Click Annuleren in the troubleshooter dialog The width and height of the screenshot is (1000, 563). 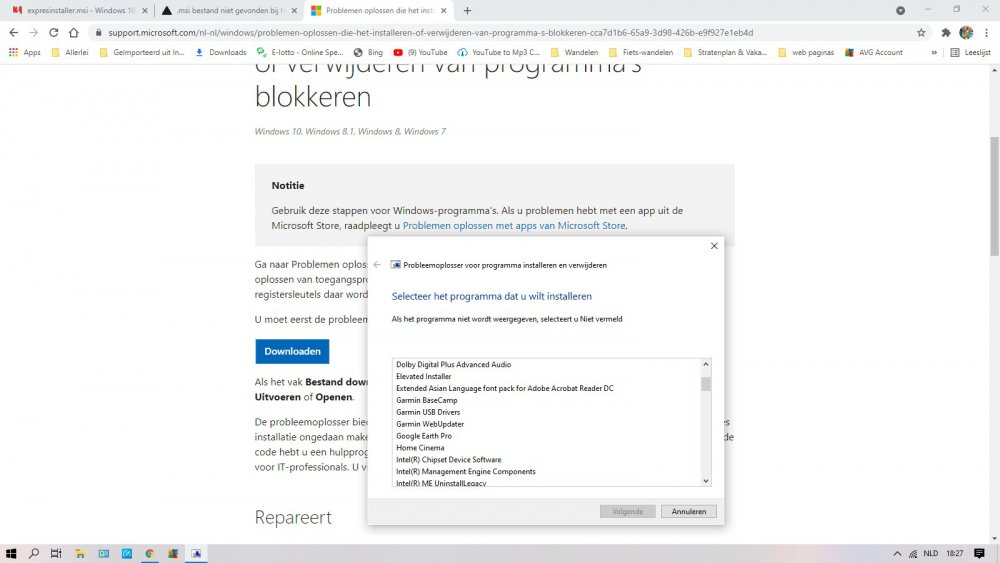(x=688, y=511)
